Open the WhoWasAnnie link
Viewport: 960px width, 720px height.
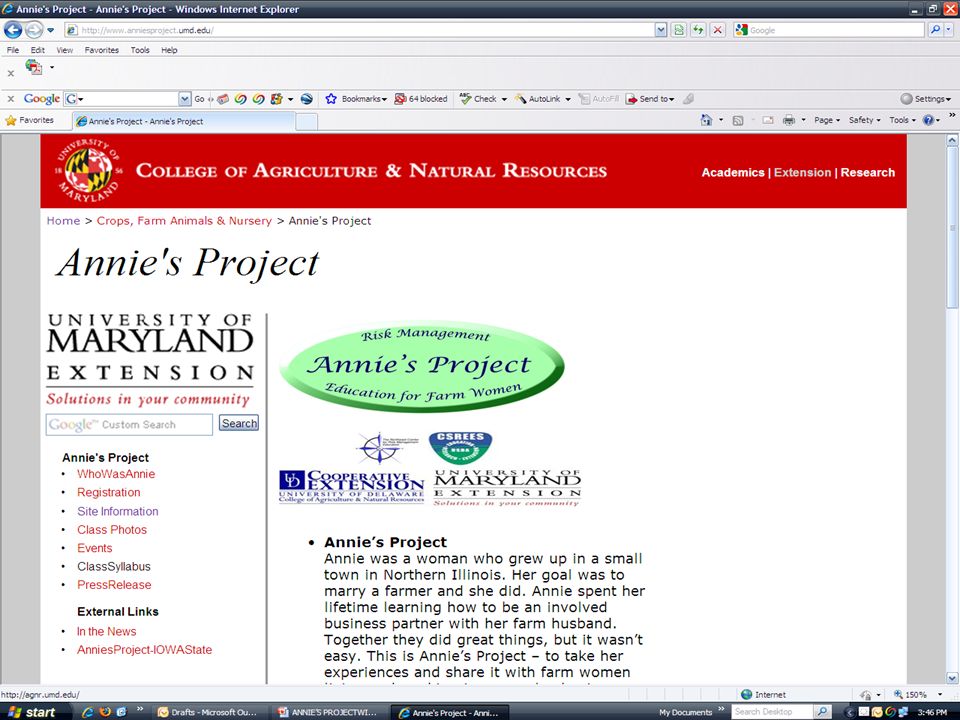[x=116, y=474]
